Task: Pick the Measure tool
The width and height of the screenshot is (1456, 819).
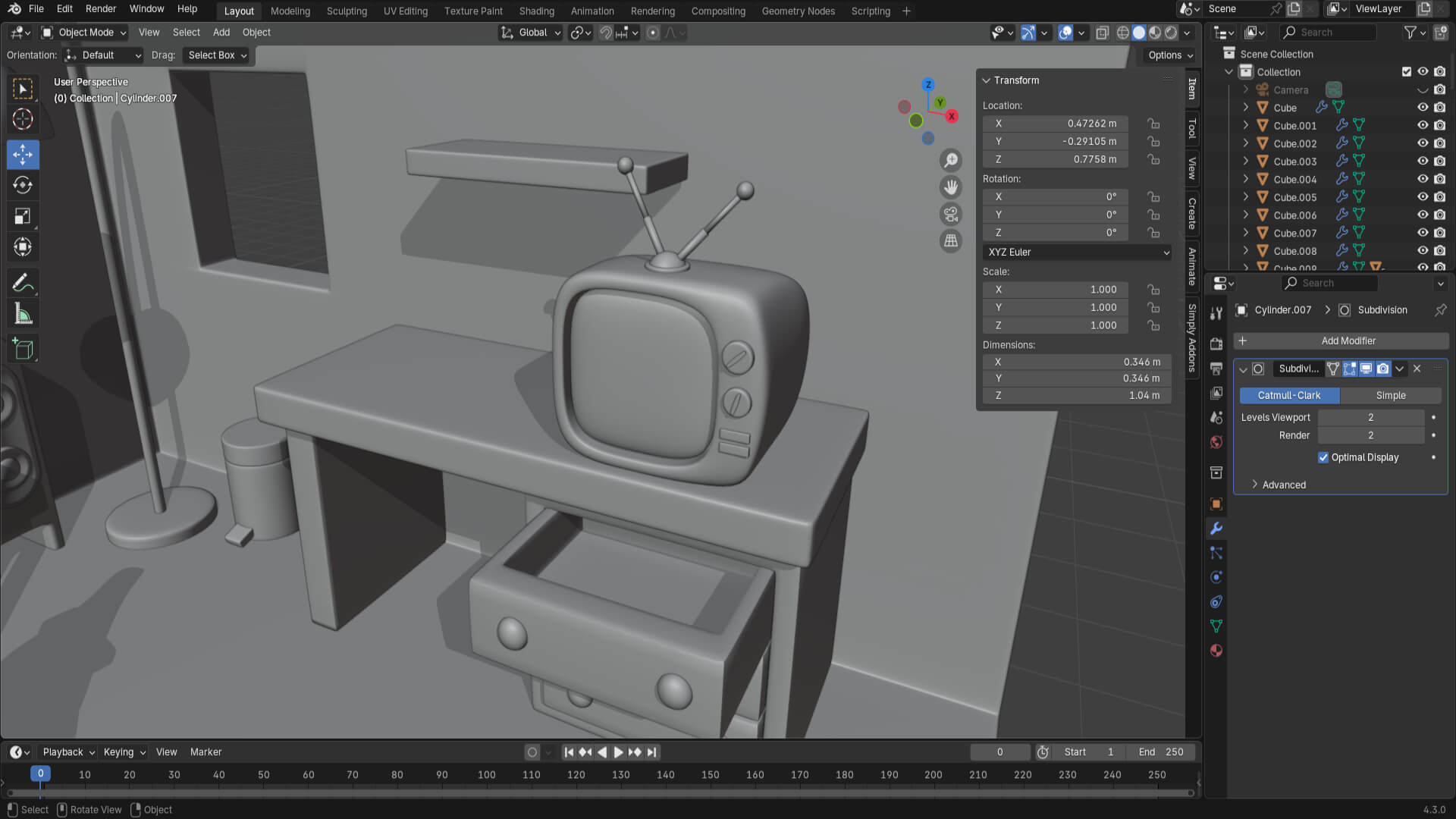Action: pos(23,314)
